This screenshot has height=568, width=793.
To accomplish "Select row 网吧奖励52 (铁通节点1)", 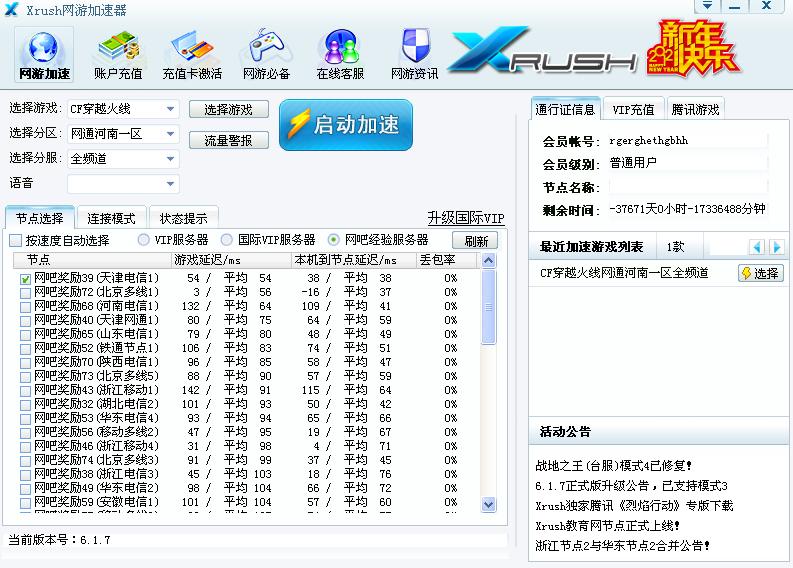I will pos(247,348).
